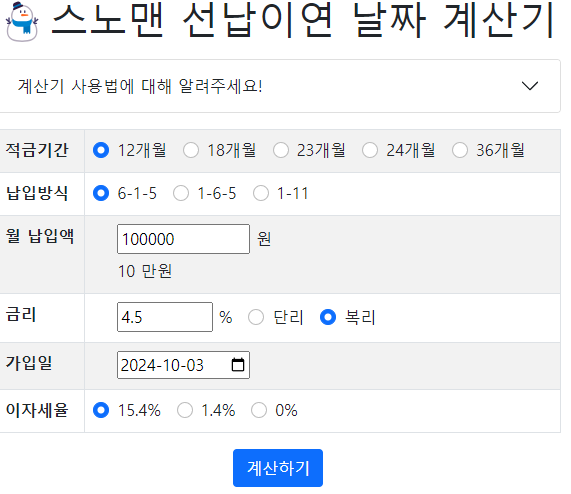Image resolution: width=571 pixels, height=494 pixels.
Task: Select the 6-1-5 payment method
Action: tap(101, 193)
